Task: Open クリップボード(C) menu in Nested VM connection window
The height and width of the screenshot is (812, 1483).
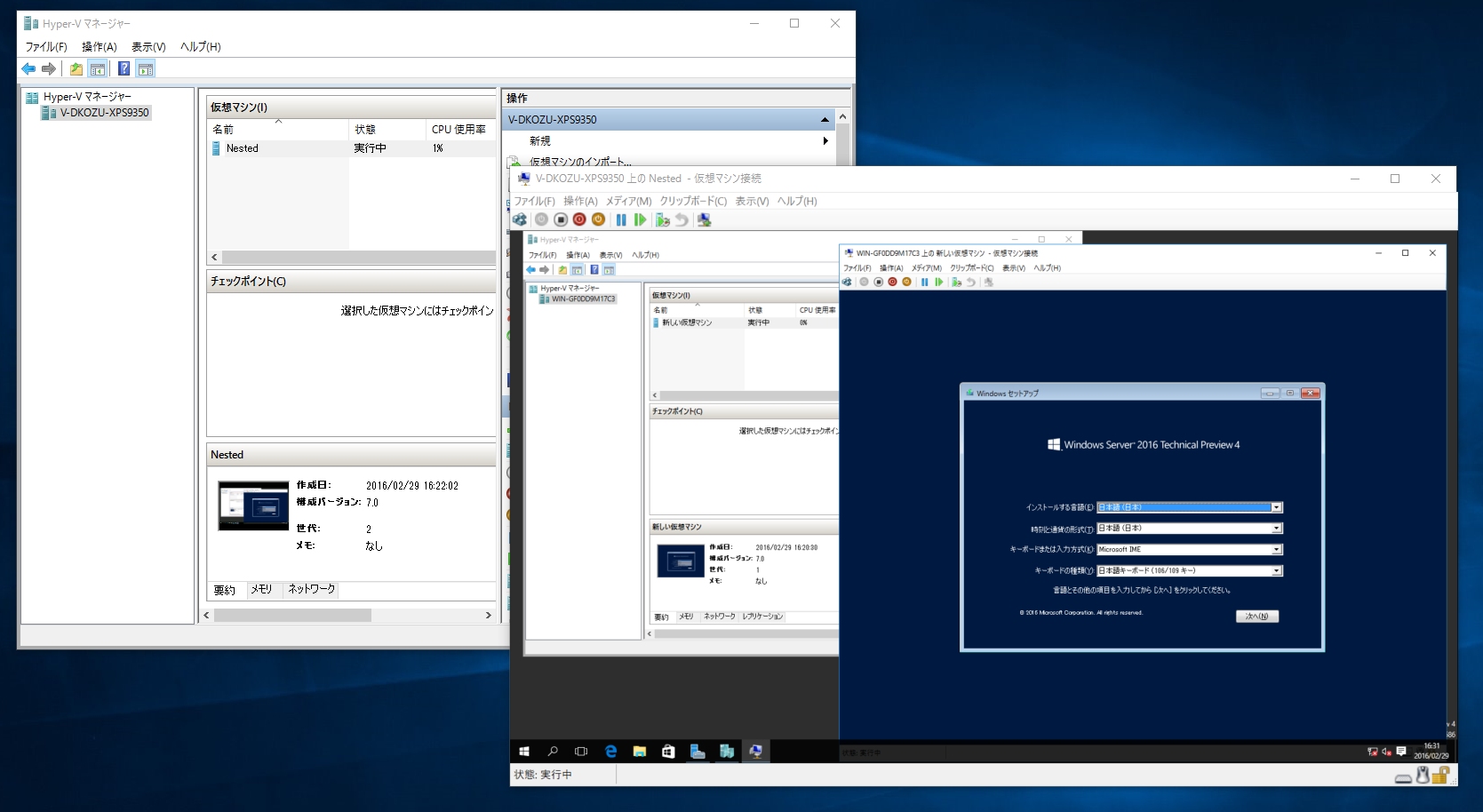Action: [693, 201]
